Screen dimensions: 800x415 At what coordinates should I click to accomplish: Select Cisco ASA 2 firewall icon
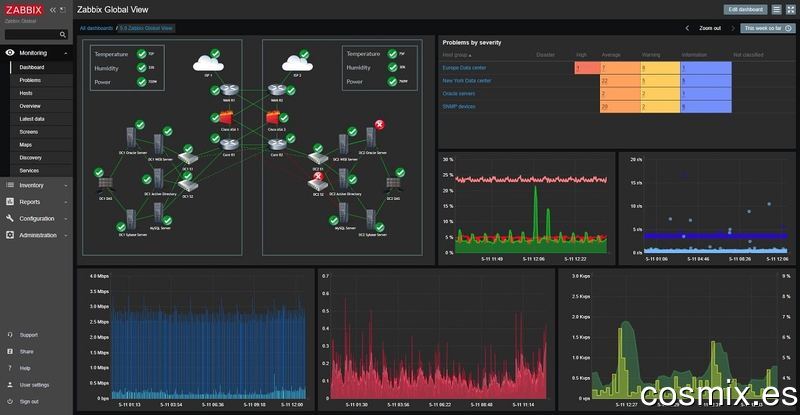point(273,118)
